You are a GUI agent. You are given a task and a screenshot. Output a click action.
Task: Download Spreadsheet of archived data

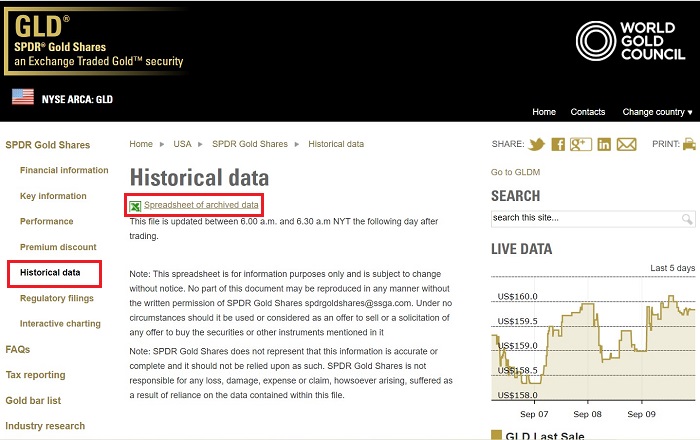201,205
